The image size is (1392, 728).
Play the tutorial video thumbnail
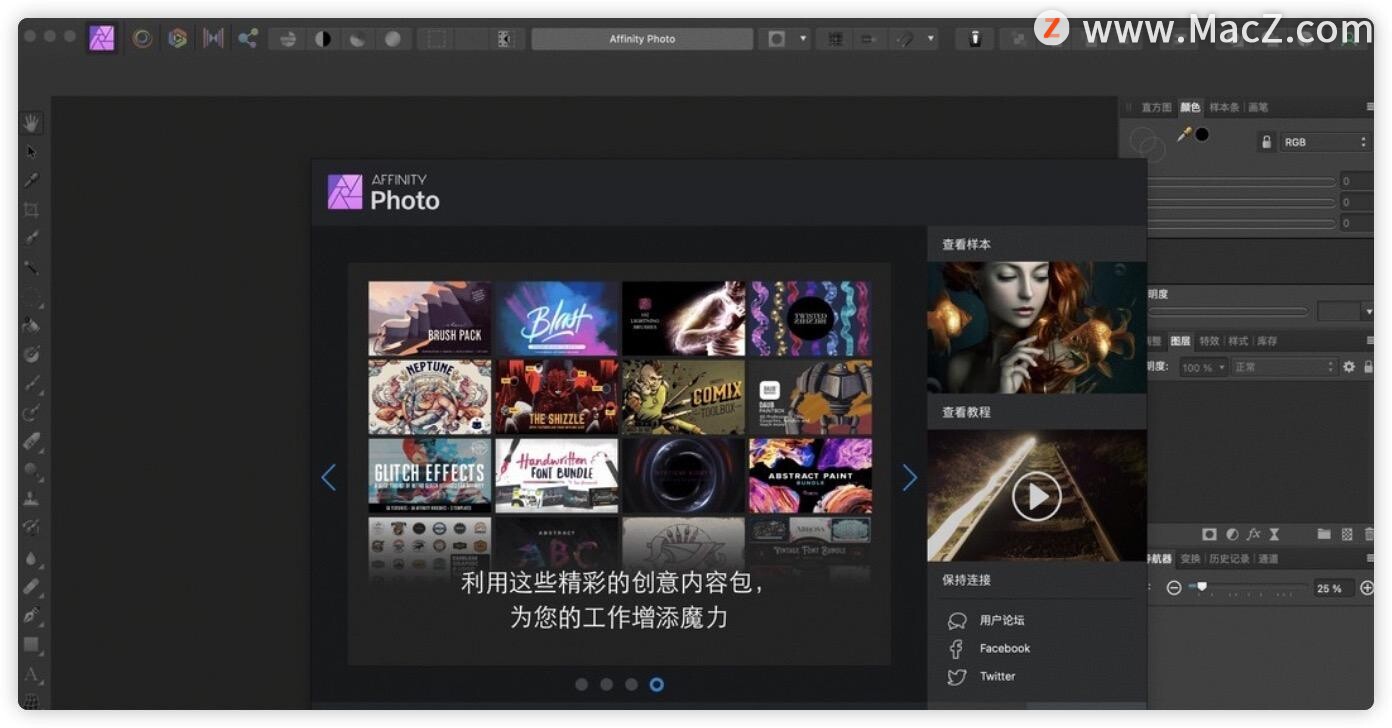pos(1036,496)
